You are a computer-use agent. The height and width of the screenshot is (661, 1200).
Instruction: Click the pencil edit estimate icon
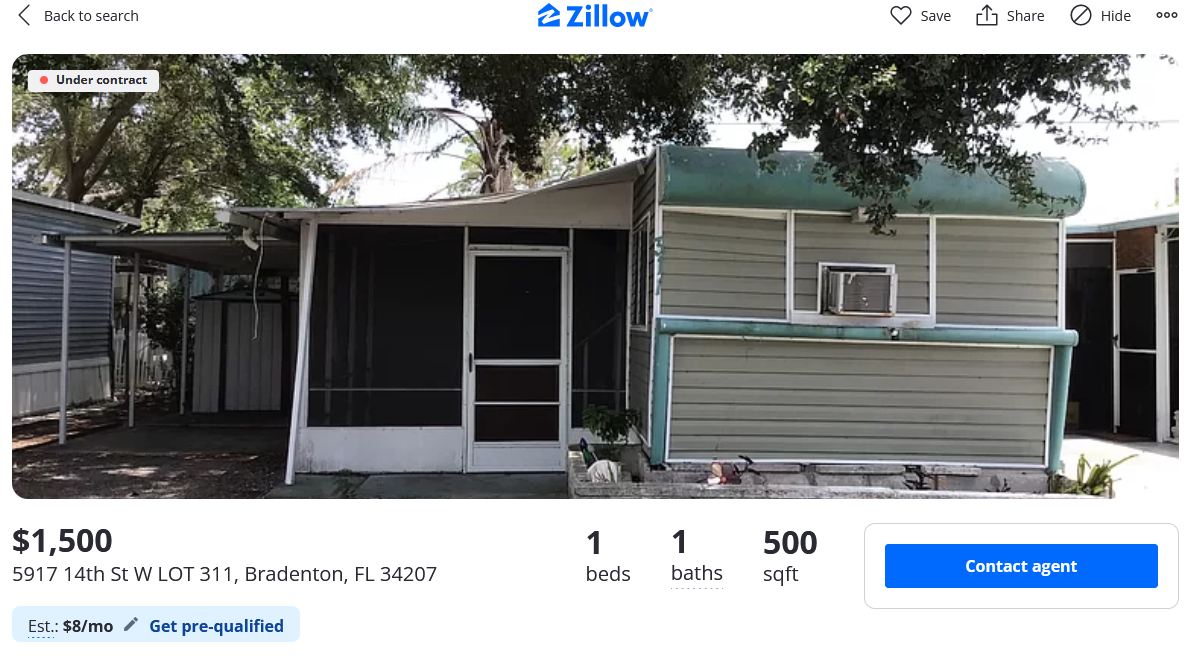pyautogui.click(x=131, y=625)
